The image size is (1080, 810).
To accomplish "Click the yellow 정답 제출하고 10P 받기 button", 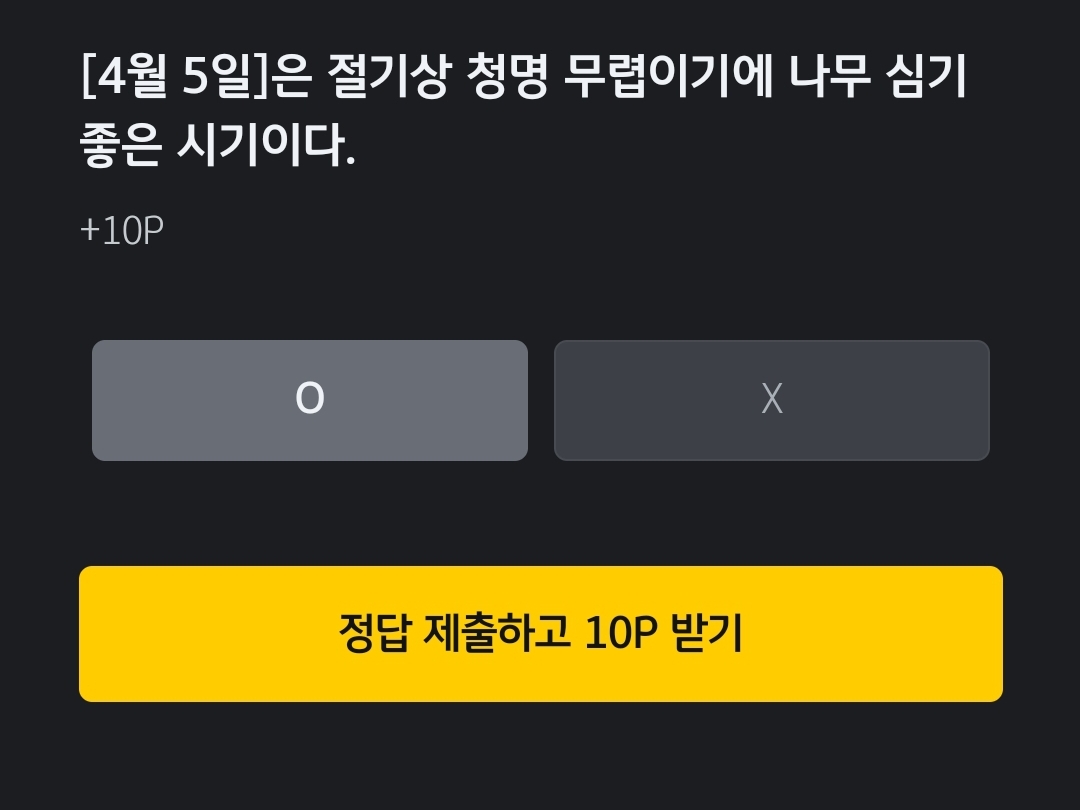I will 541,634.
